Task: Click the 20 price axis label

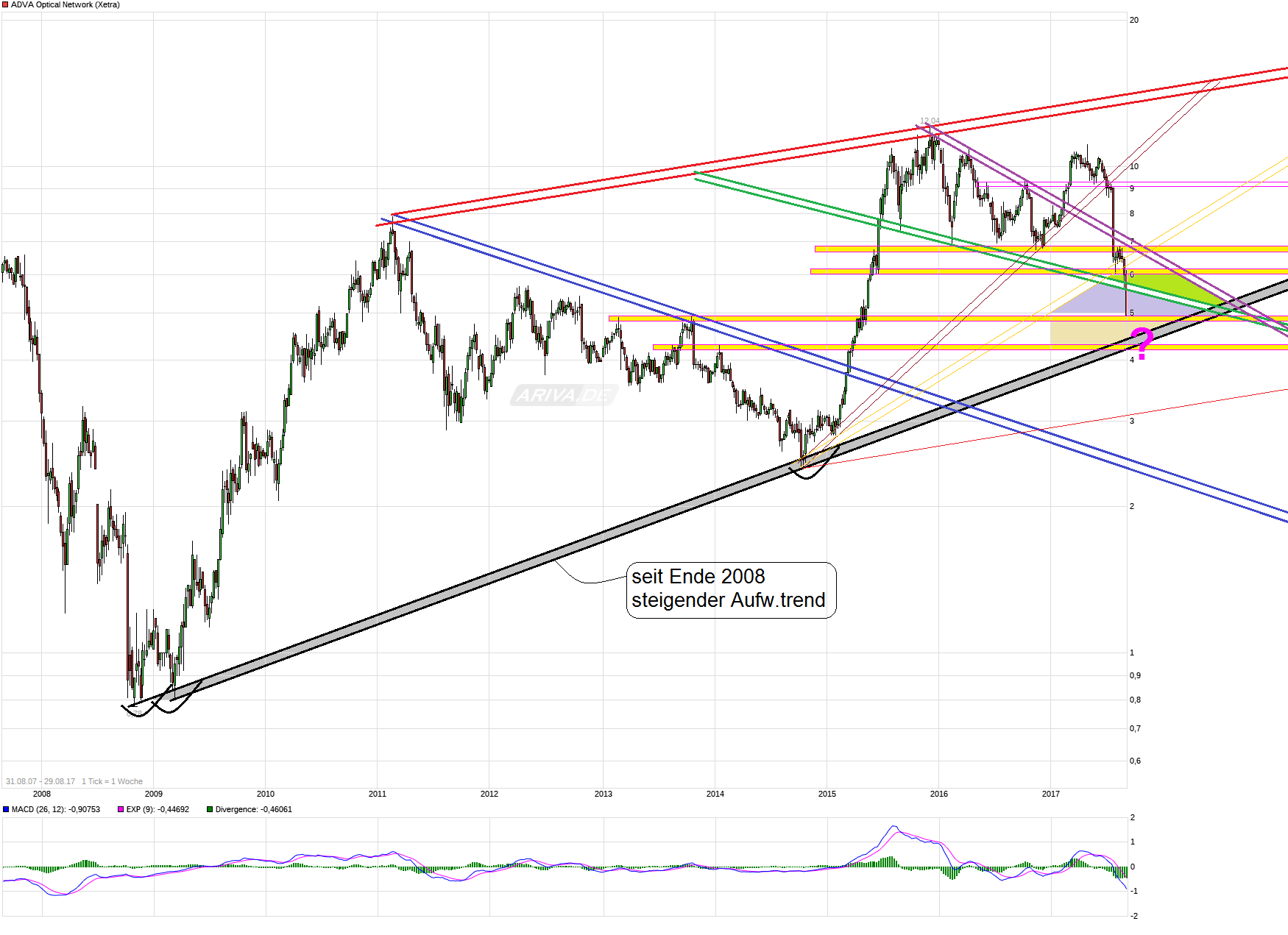Action: click(x=1134, y=20)
